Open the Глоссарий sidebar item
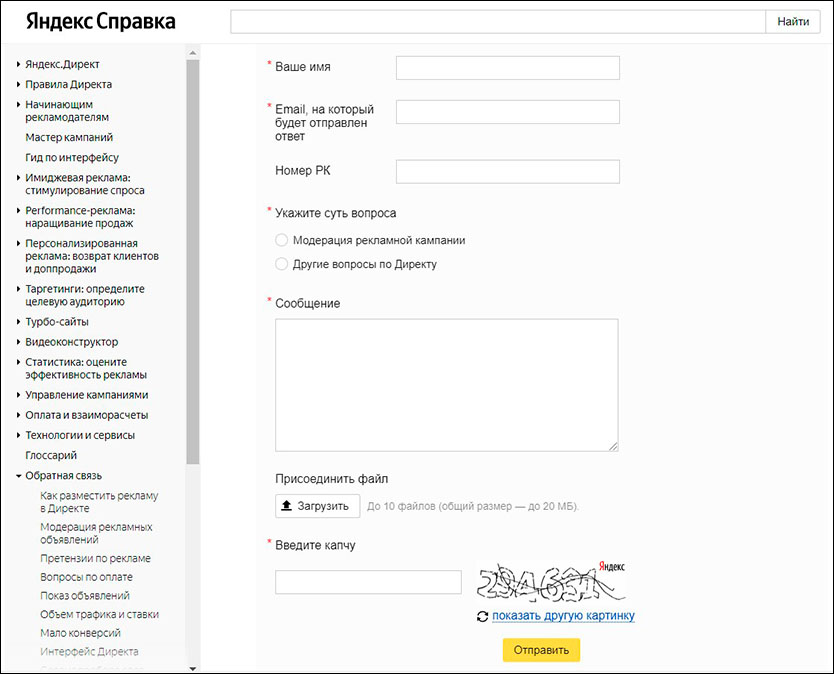The image size is (834, 674). [51, 455]
